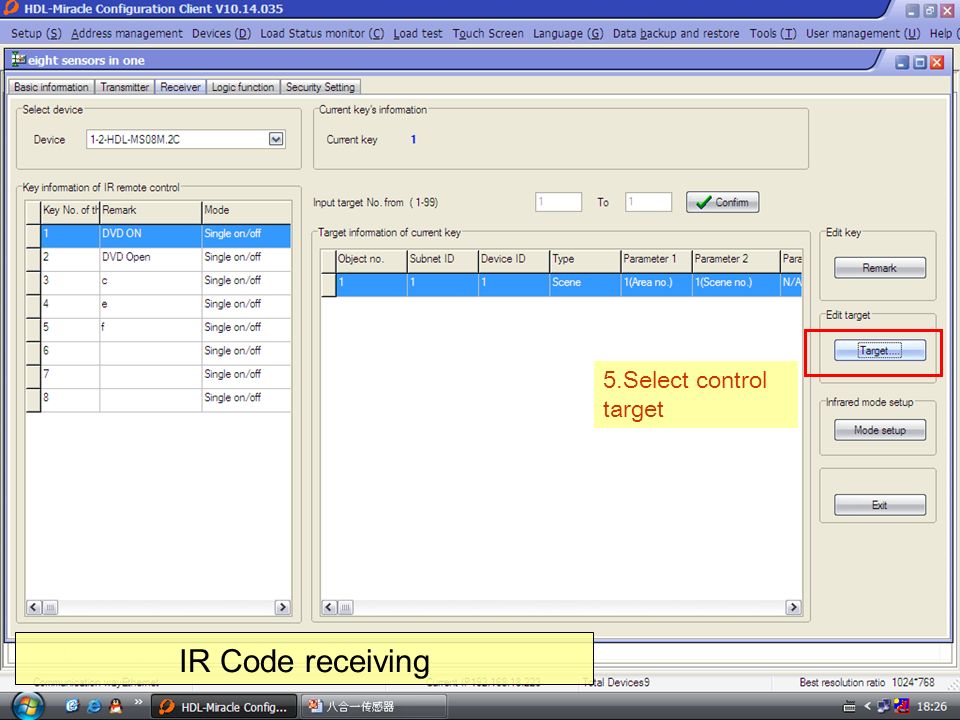Viewport: 960px width, 720px height.
Task: Open the Mode setup button
Action: pos(880,430)
